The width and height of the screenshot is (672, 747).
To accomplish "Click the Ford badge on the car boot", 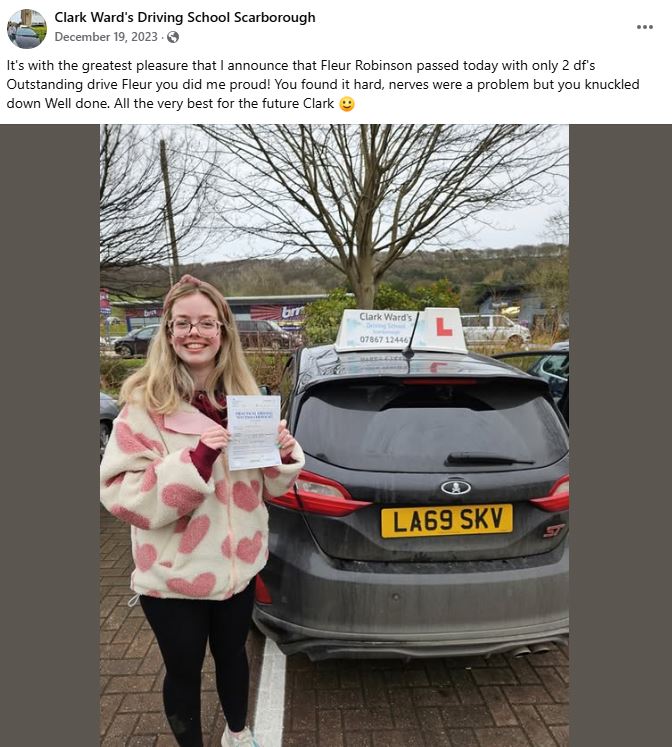I will 455,487.
